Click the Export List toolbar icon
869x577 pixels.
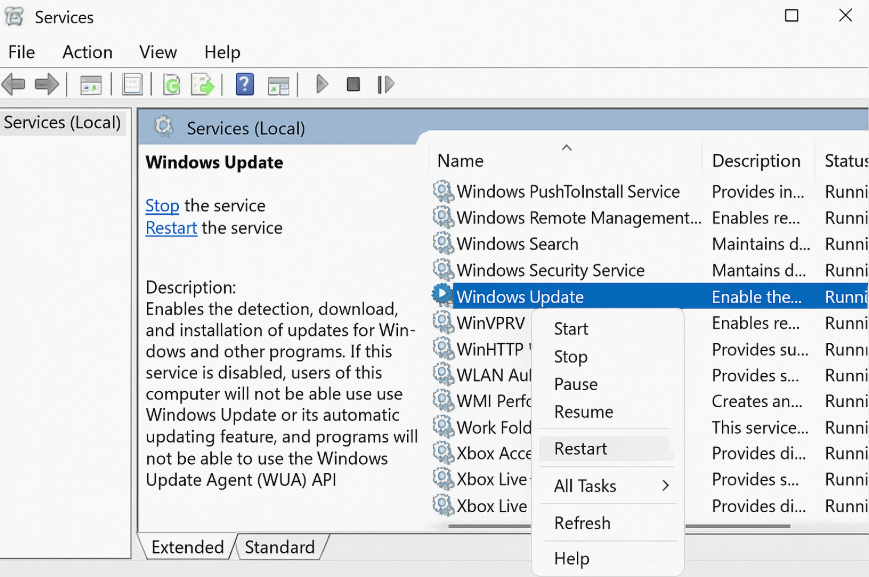[x=203, y=85]
